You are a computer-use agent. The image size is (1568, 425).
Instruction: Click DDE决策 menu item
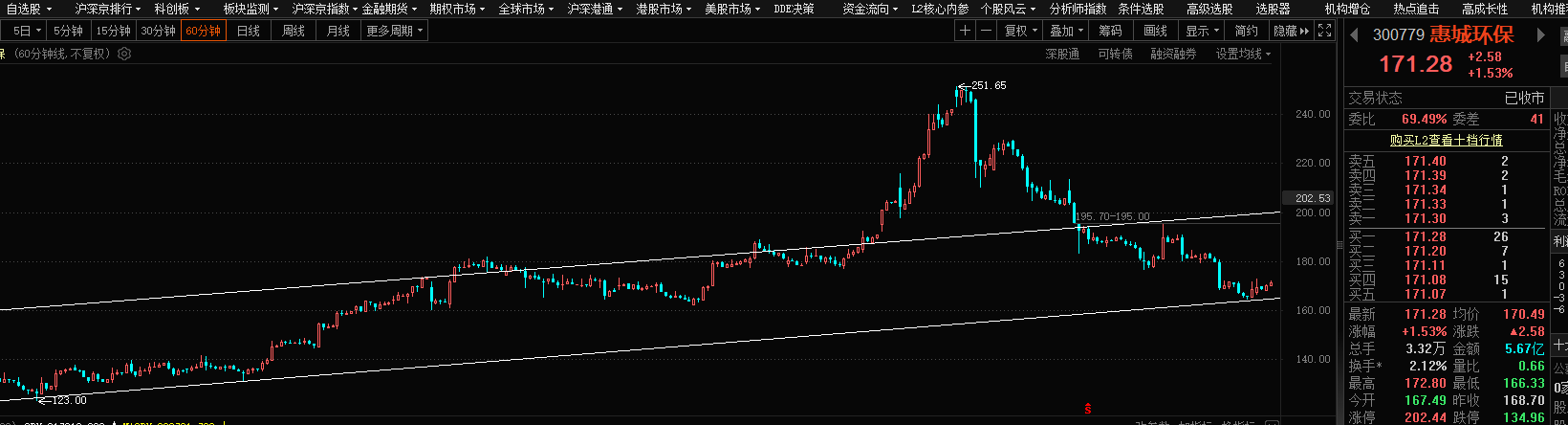pos(794,9)
